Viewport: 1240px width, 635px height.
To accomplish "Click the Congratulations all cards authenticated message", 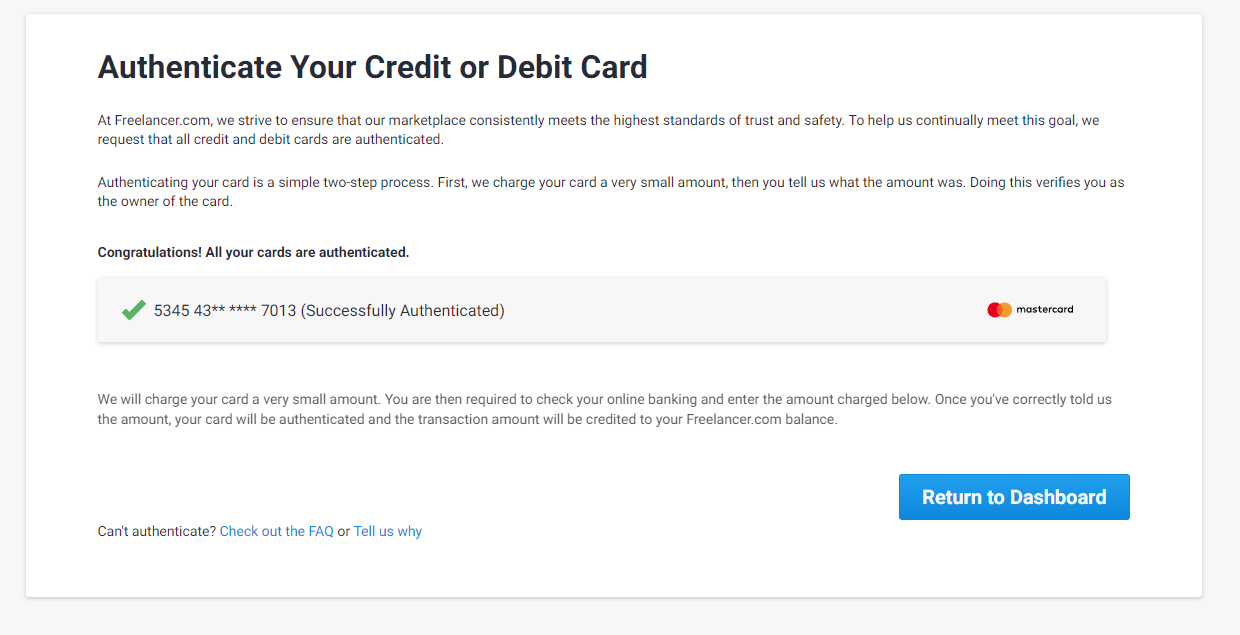I will tap(253, 252).
